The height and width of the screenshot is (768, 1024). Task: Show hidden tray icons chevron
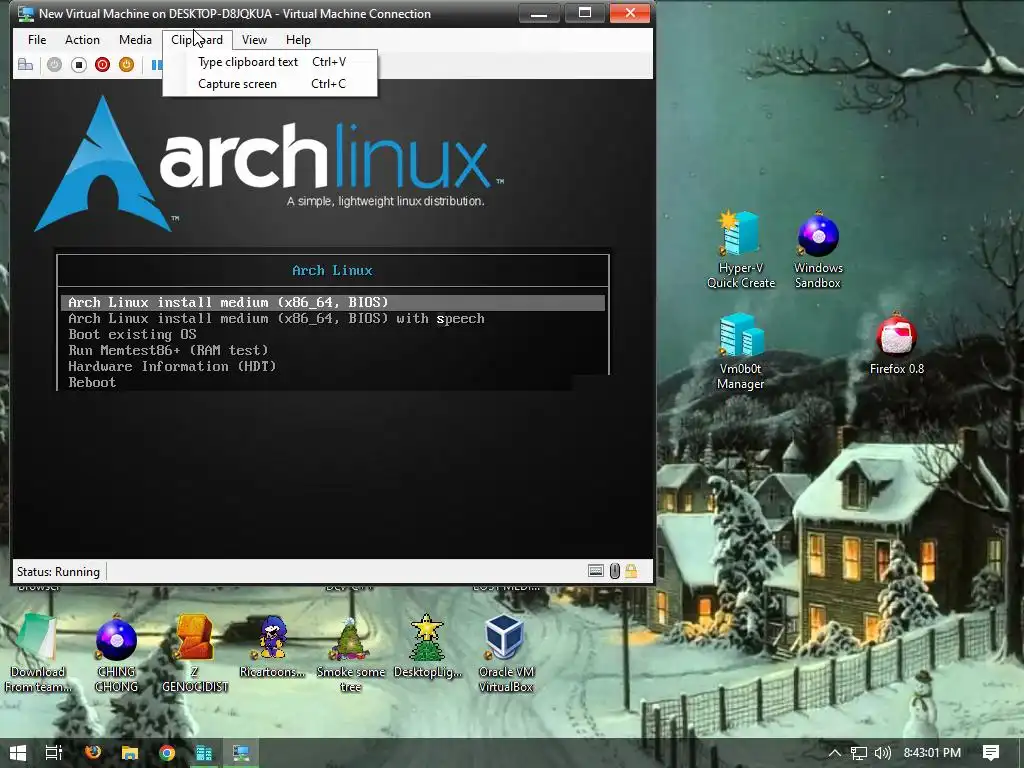[835, 752]
